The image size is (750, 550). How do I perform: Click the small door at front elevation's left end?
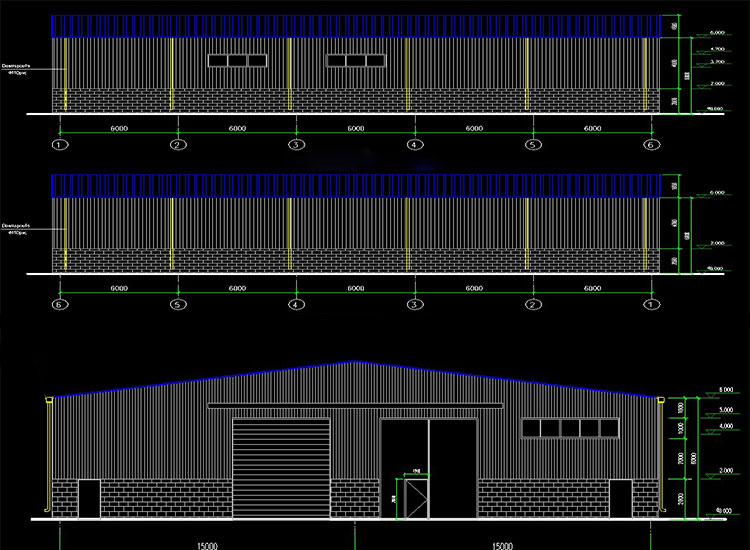89,499
